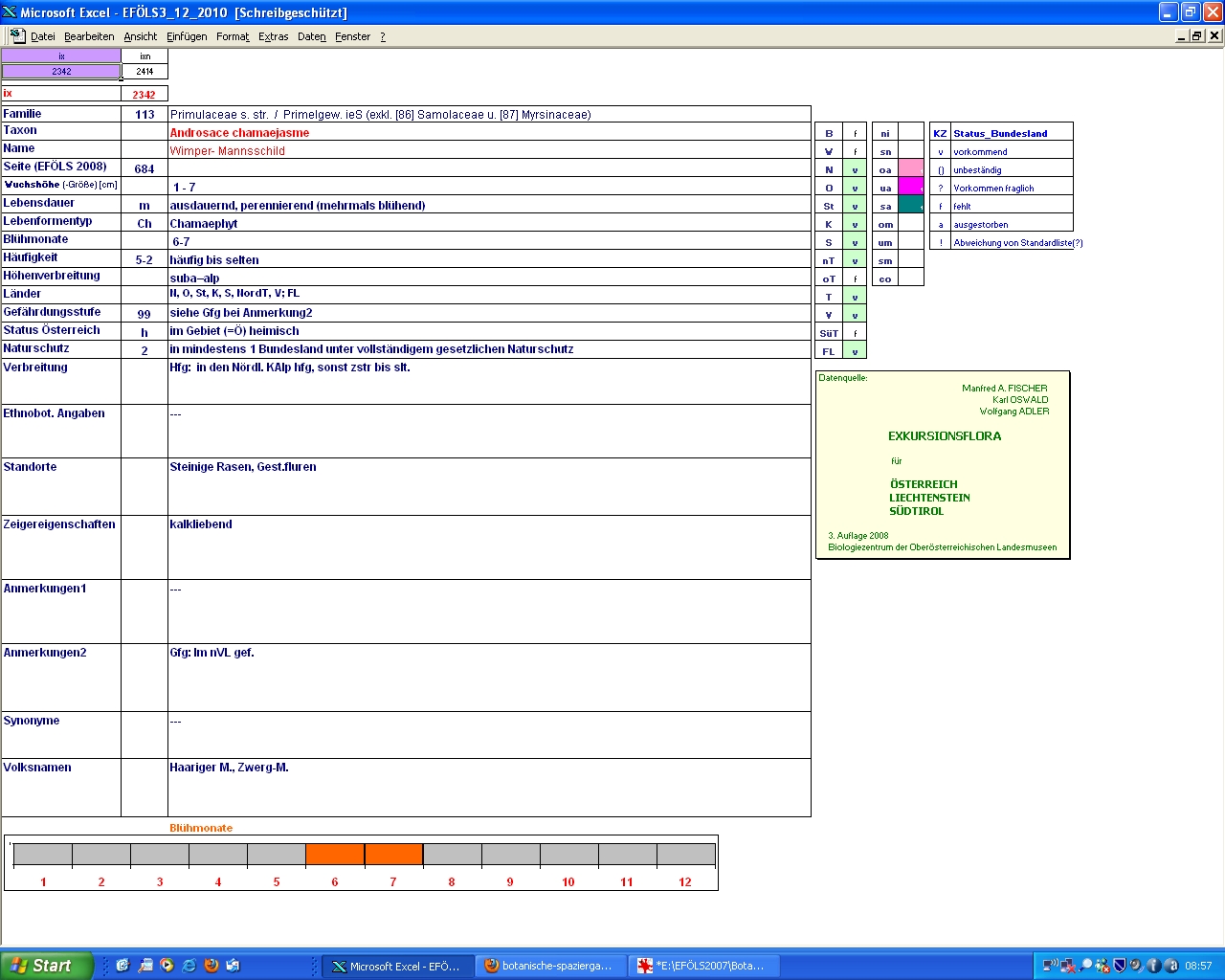Click the red ix value 2342
This screenshot has height=980, width=1225.
point(145,95)
